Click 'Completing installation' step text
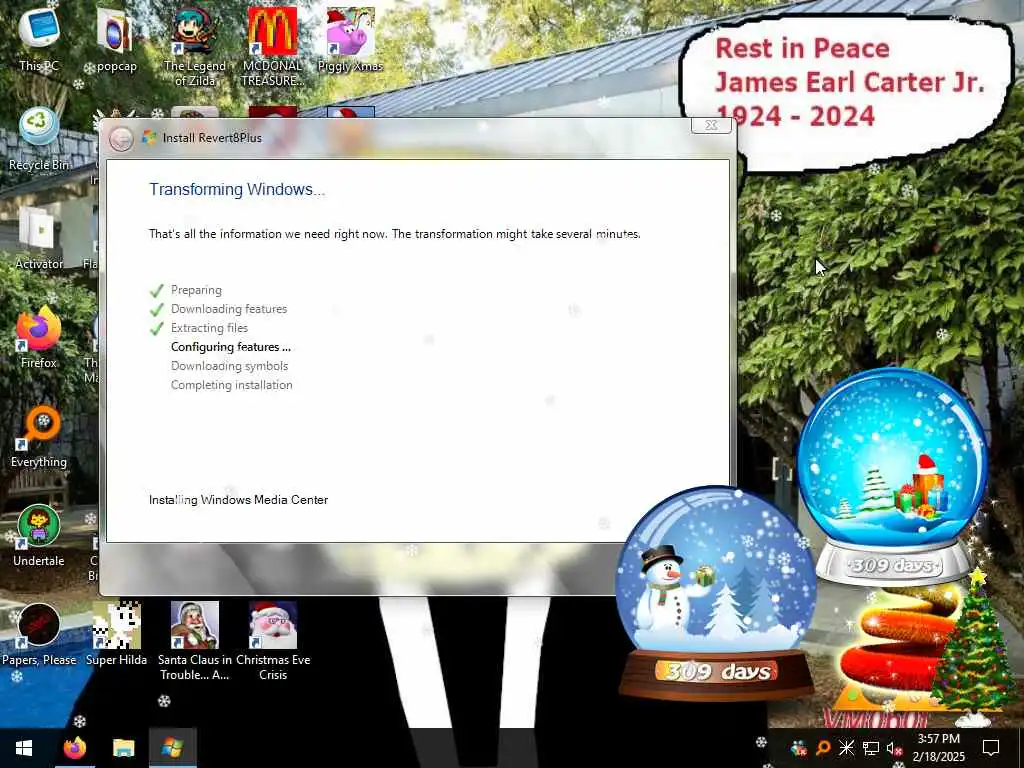1024x768 pixels. [231, 385]
